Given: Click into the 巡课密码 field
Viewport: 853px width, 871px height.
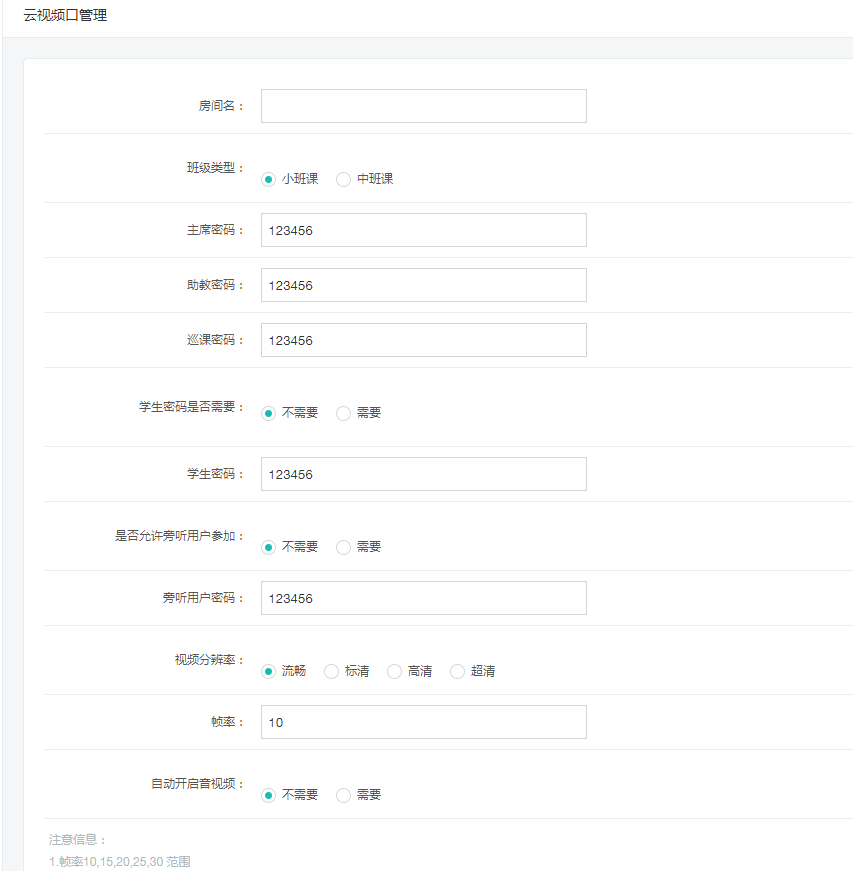Looking at the screenshot, I should pyautogui.click(x=423, y=340).
